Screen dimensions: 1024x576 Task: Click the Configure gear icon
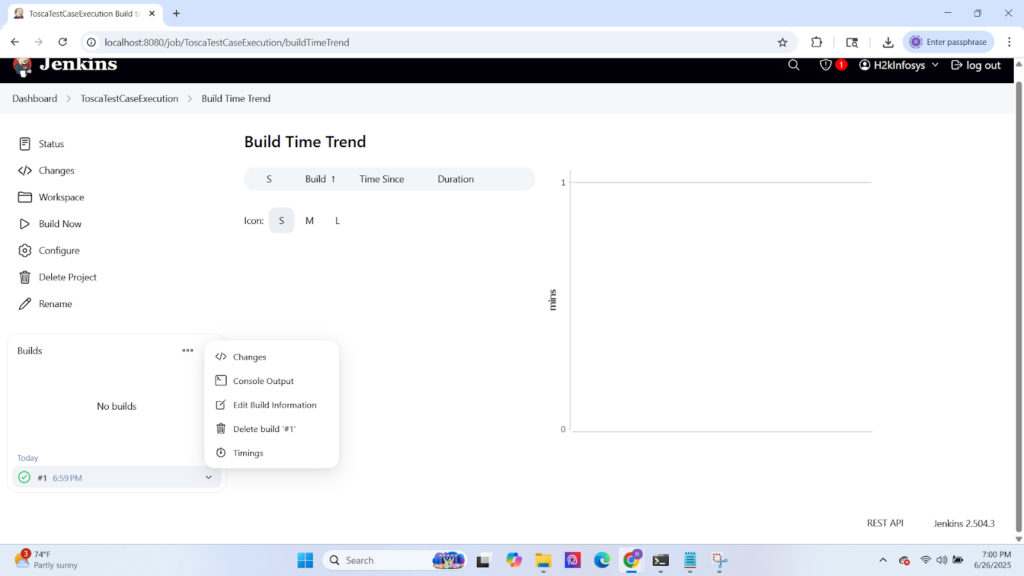[24, 250]
